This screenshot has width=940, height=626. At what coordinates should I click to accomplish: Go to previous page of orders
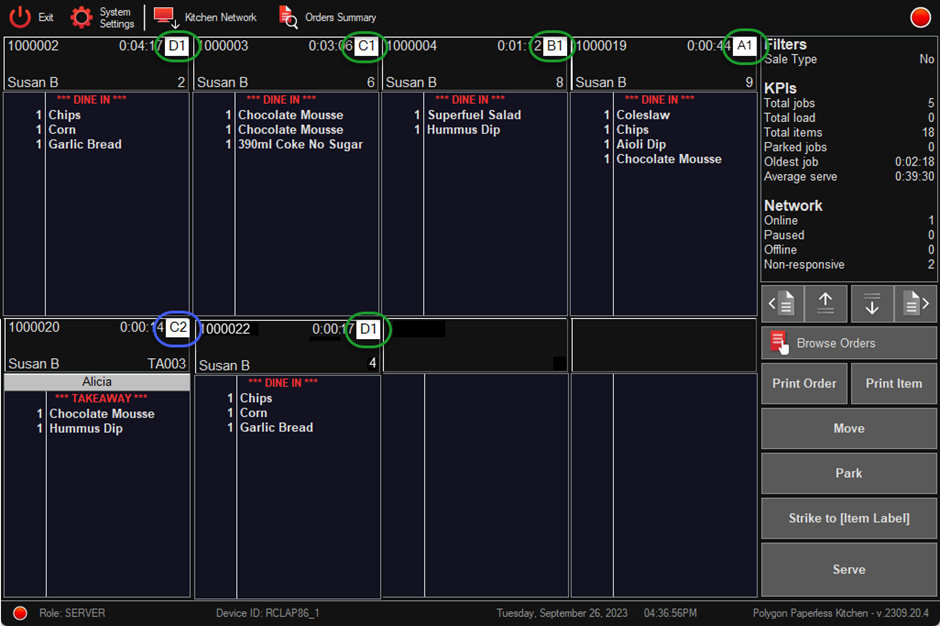click(x=781, y=304)
